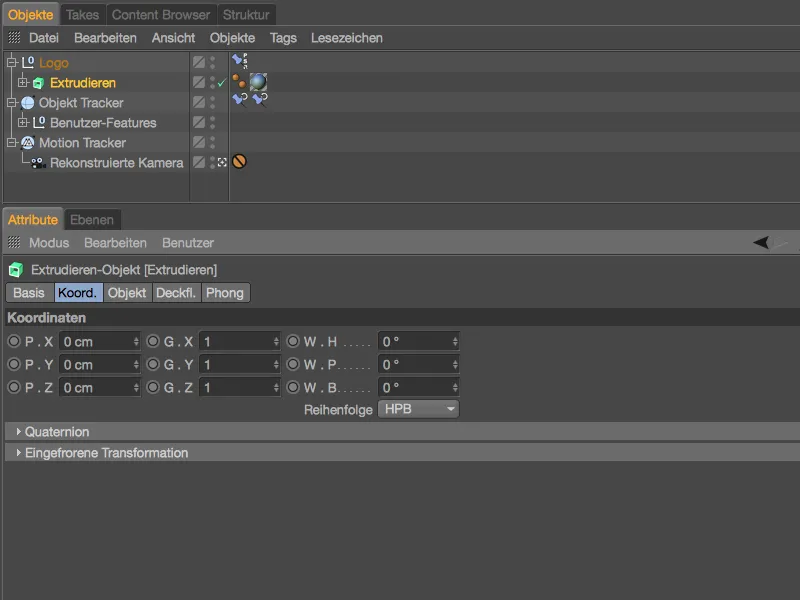The height and width of the screenshot is (600, 800).
Task: Toggle visibility dots for Benutzer-Features
Action: tap(212, 122)
